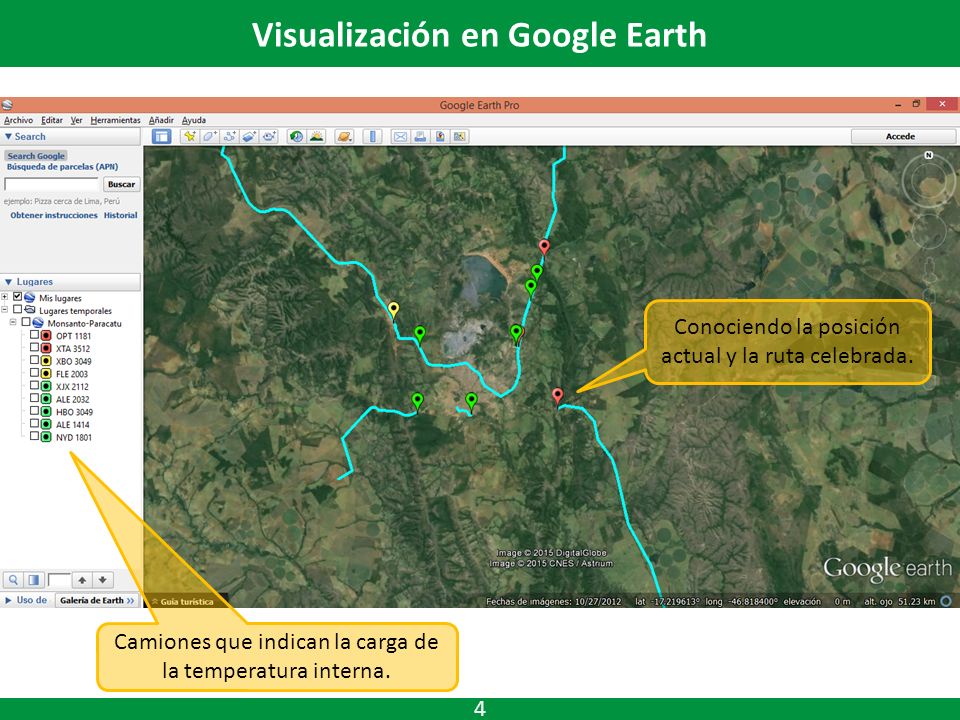Viewport: 960px width, 720px height.
Task: Click the green truck icon for NYD 1801
Action: click(x=46, y=437)
